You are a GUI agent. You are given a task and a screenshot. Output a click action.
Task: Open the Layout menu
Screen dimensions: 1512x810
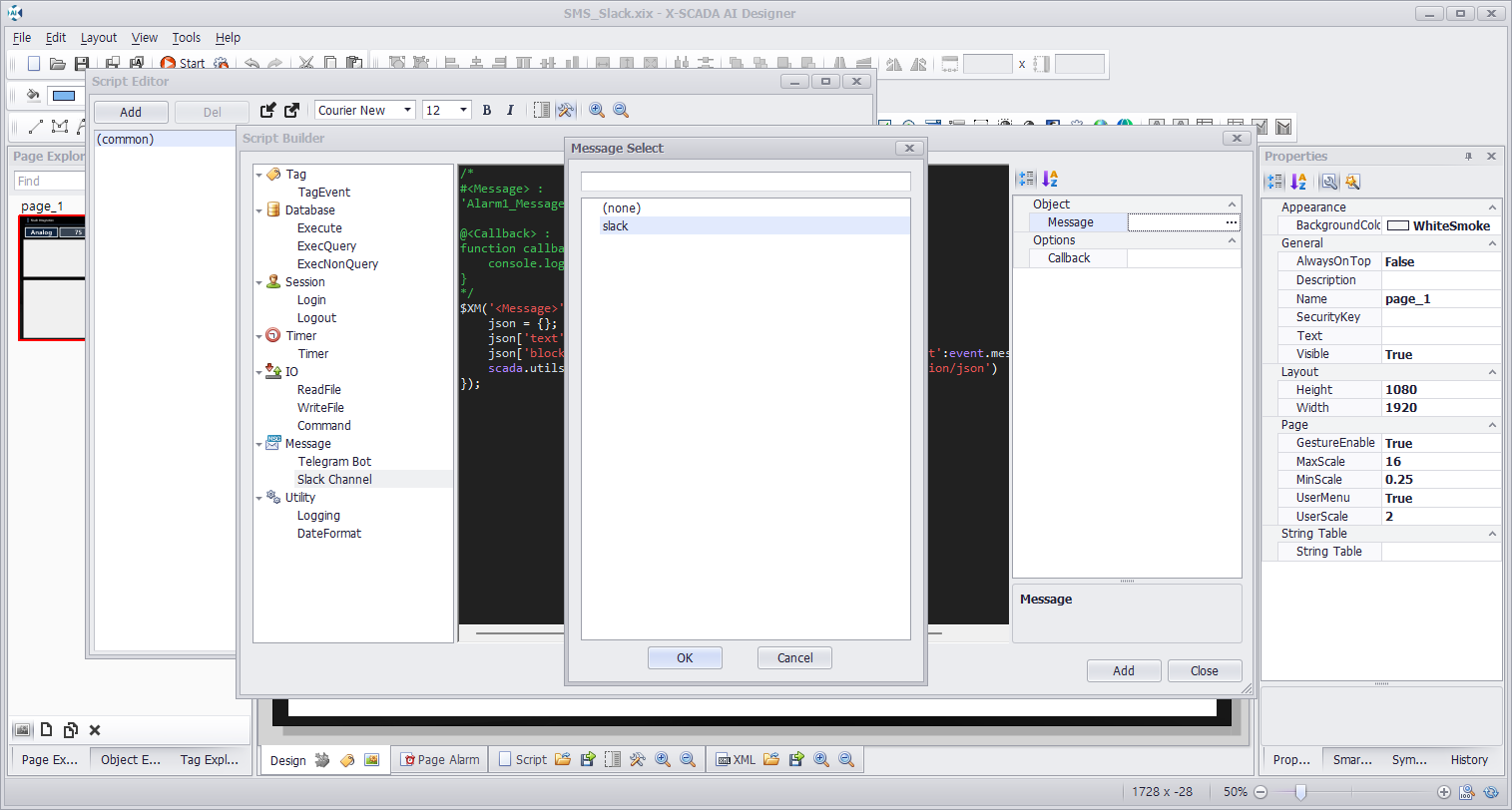point(99,37)
